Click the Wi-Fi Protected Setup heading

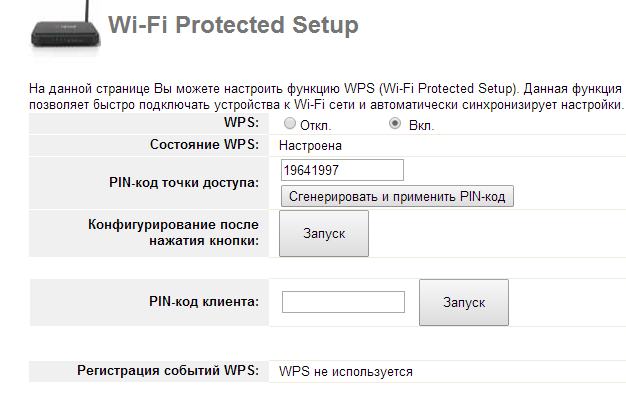(233, 25)
